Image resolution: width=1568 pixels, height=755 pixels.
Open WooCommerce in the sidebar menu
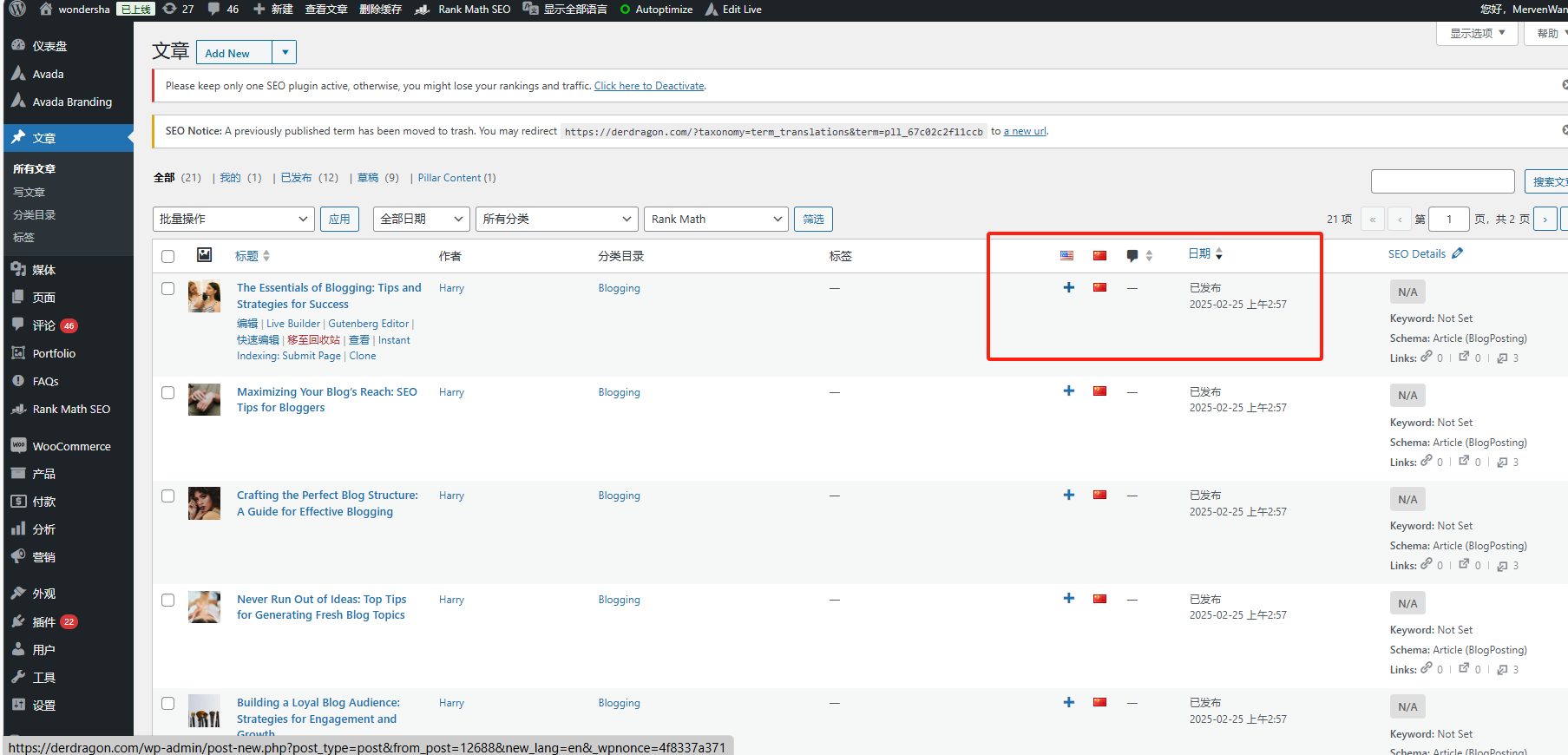(71, 446)
